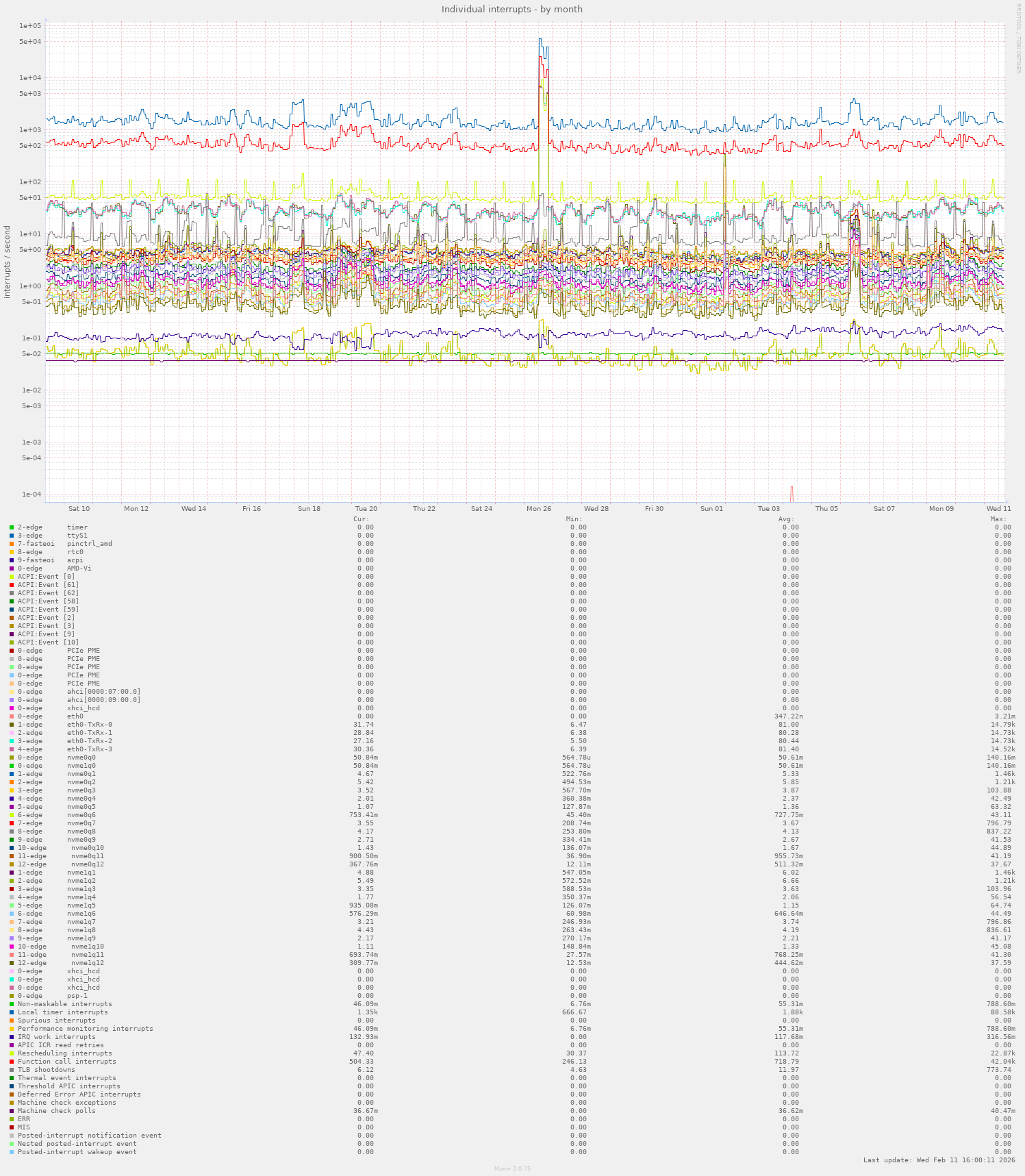Select the 'Rescheduling interrupts' legend label
The height and width of the screenshot is (1176, 1025).
coord(65,1053)
